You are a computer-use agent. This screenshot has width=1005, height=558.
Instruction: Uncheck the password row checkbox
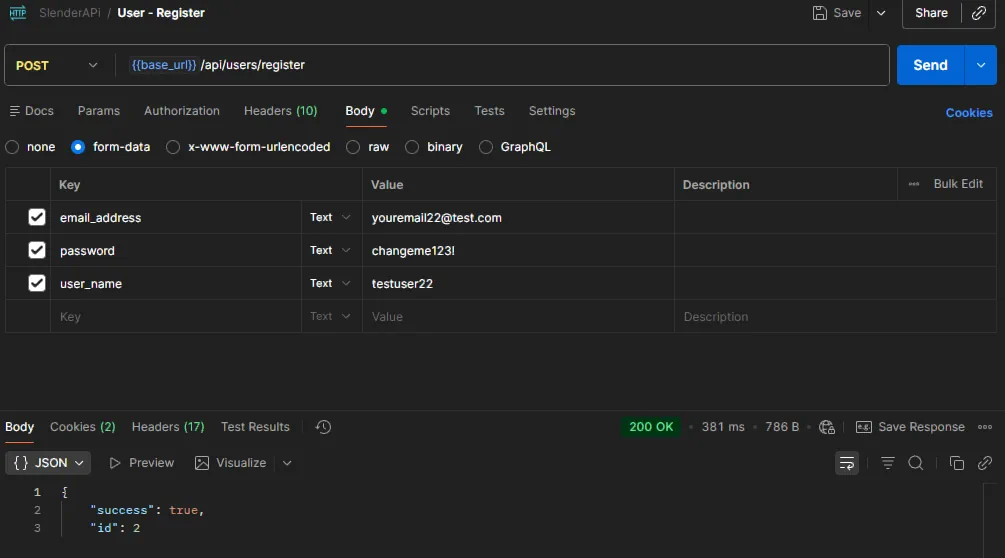point(37,251)
